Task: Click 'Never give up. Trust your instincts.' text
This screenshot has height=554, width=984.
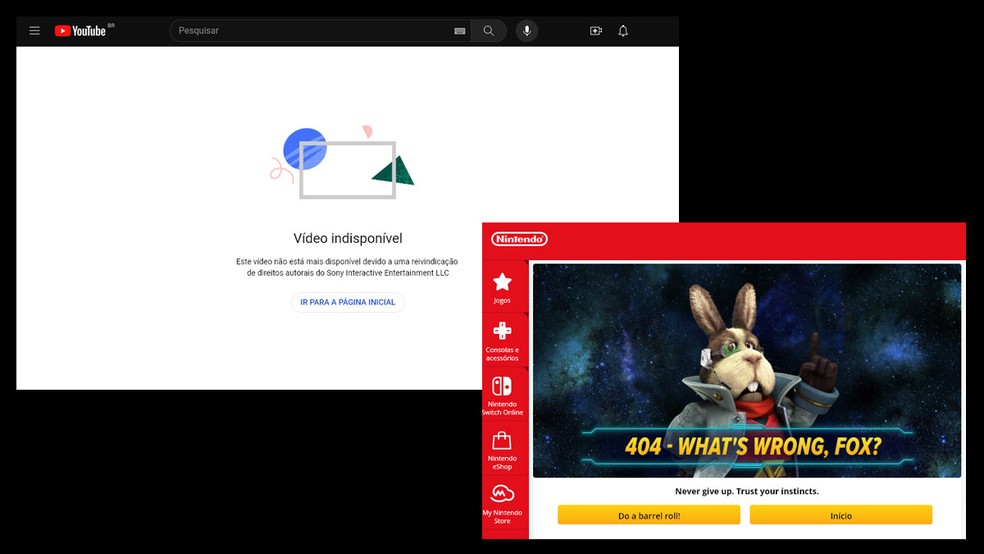Action: [x=747, y=491]
